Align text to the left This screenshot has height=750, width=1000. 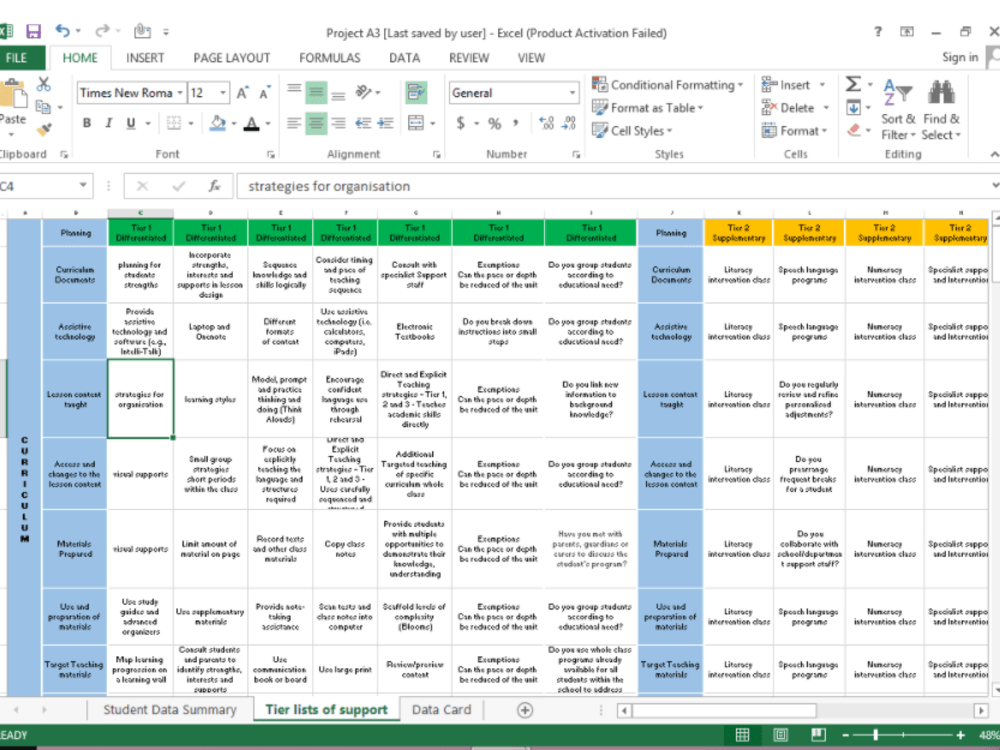[293, 123]
